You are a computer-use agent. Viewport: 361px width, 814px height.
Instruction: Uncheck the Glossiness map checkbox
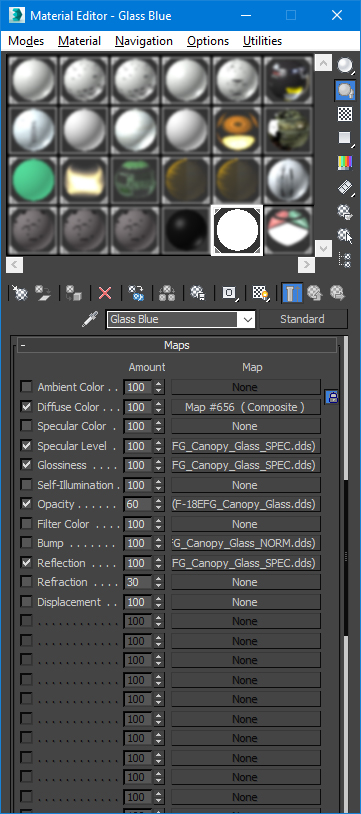[x=26, y=465]
